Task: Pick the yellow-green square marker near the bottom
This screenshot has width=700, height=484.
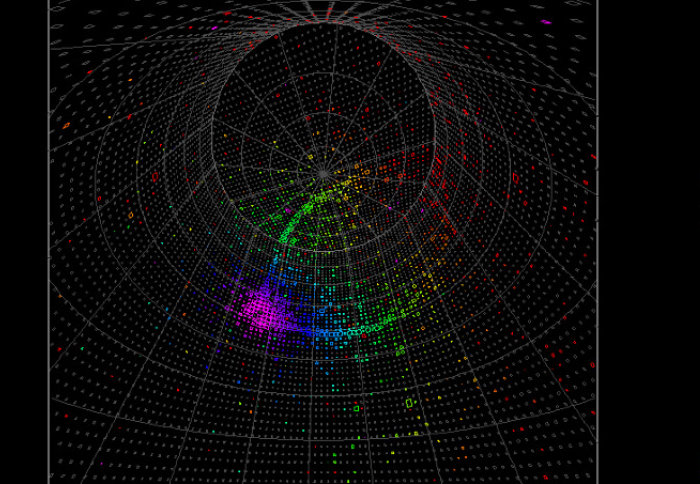Action: [409, 403]
